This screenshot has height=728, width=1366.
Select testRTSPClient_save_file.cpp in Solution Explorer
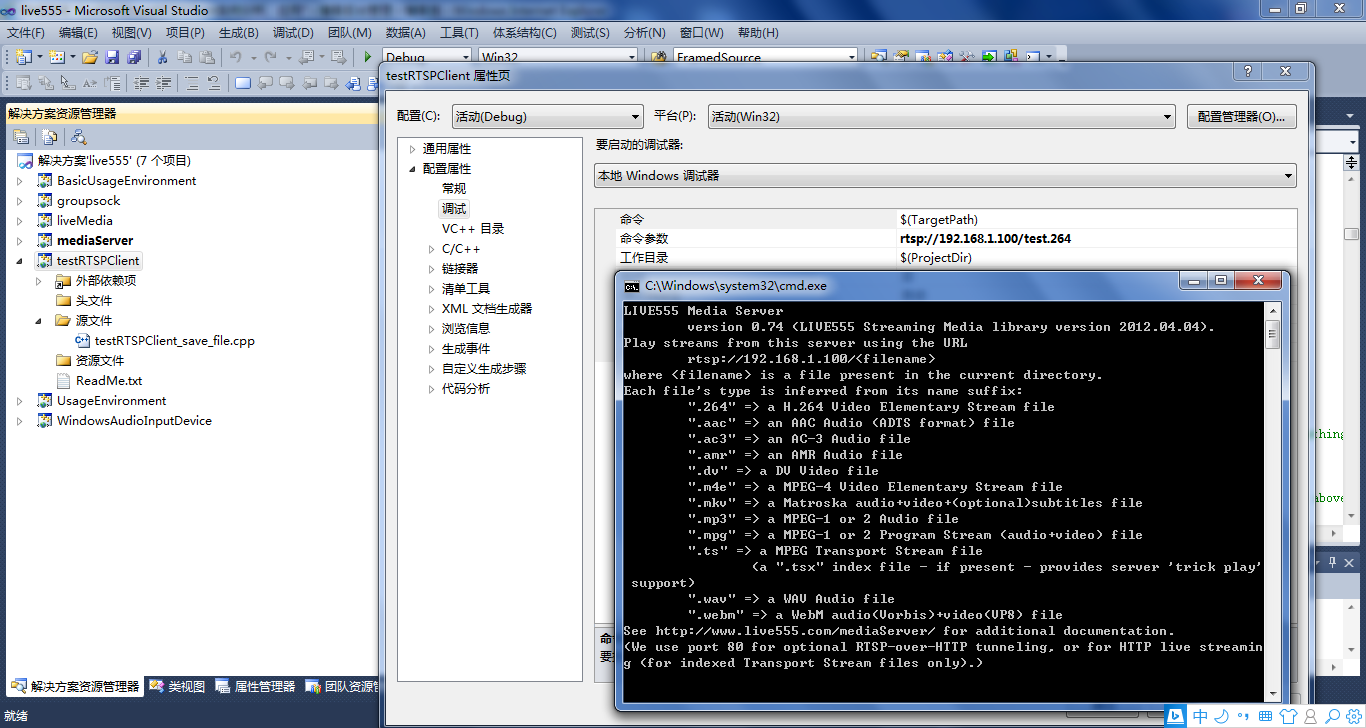(175, 341)
